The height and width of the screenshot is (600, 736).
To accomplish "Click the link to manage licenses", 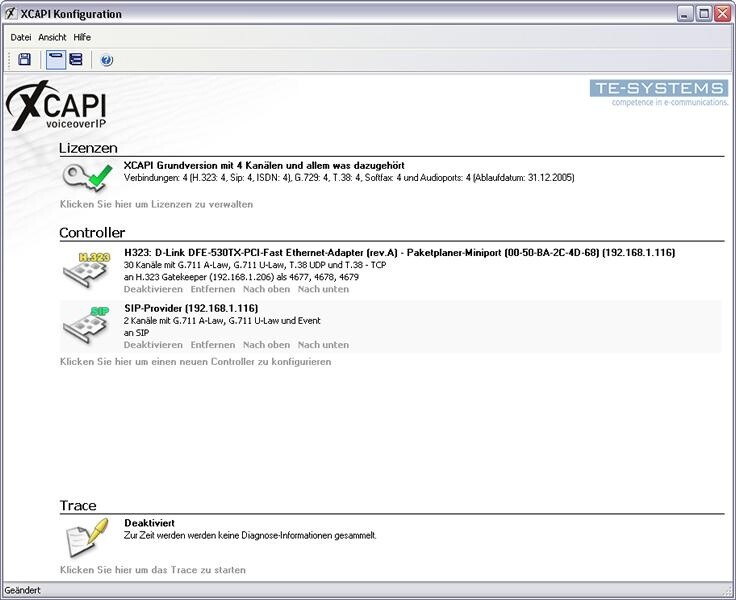I will click(x=156, y=204).
